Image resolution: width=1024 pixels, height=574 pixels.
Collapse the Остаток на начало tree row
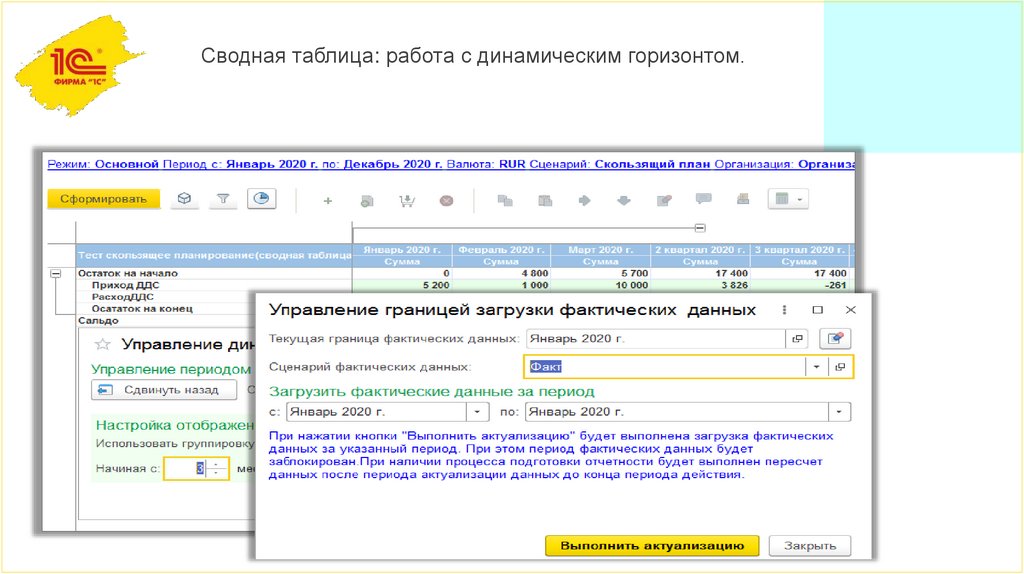[56, 273]
